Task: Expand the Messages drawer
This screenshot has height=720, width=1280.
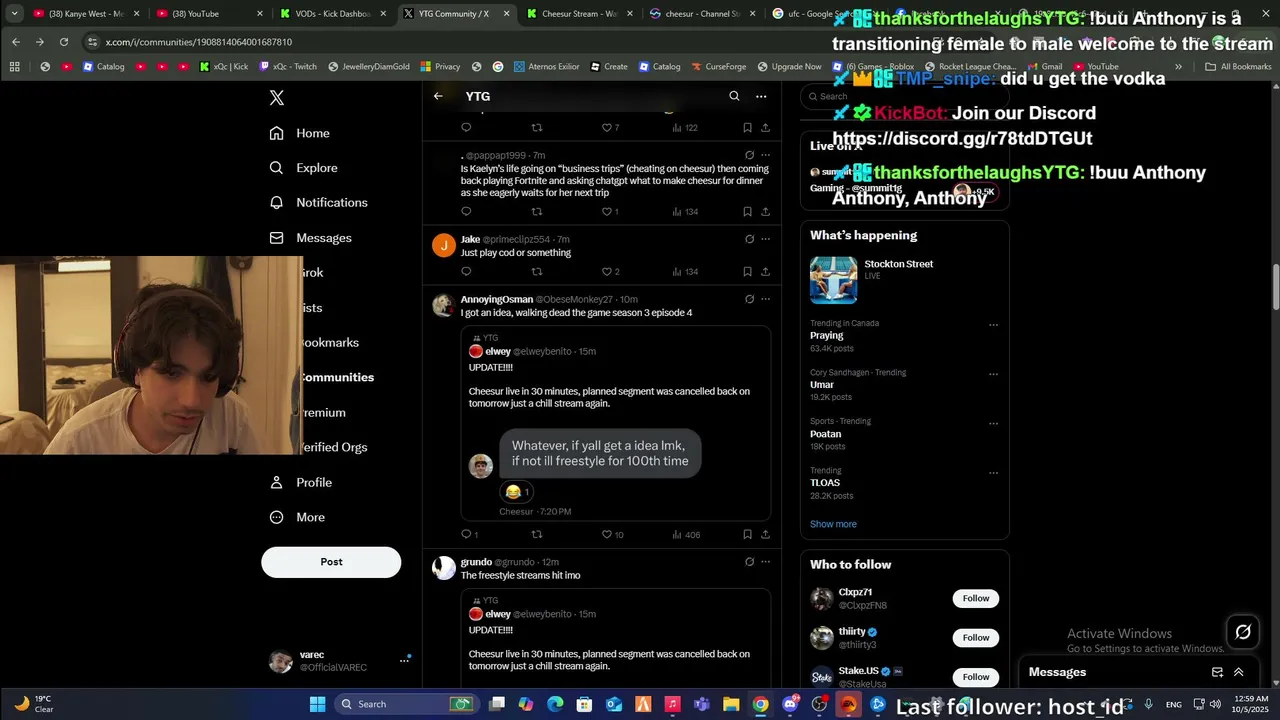Action: 1238,672
